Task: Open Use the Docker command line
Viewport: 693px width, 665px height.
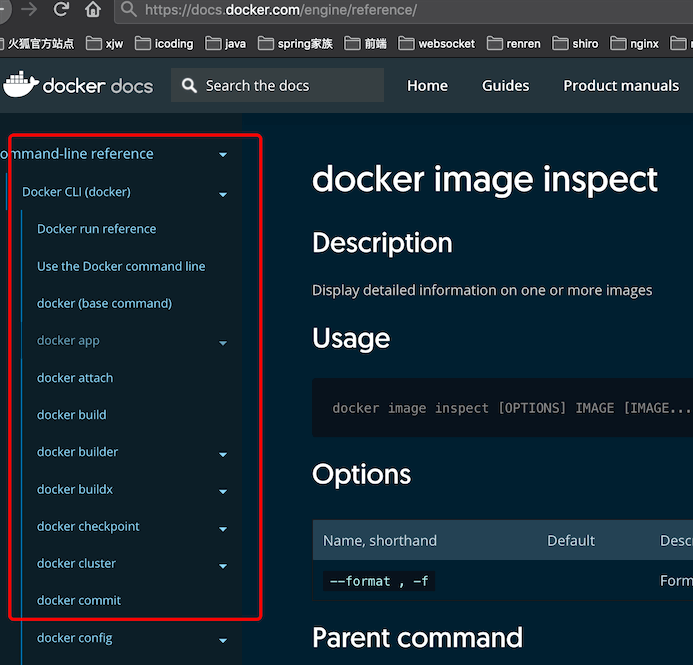Action: coord(121,266)
